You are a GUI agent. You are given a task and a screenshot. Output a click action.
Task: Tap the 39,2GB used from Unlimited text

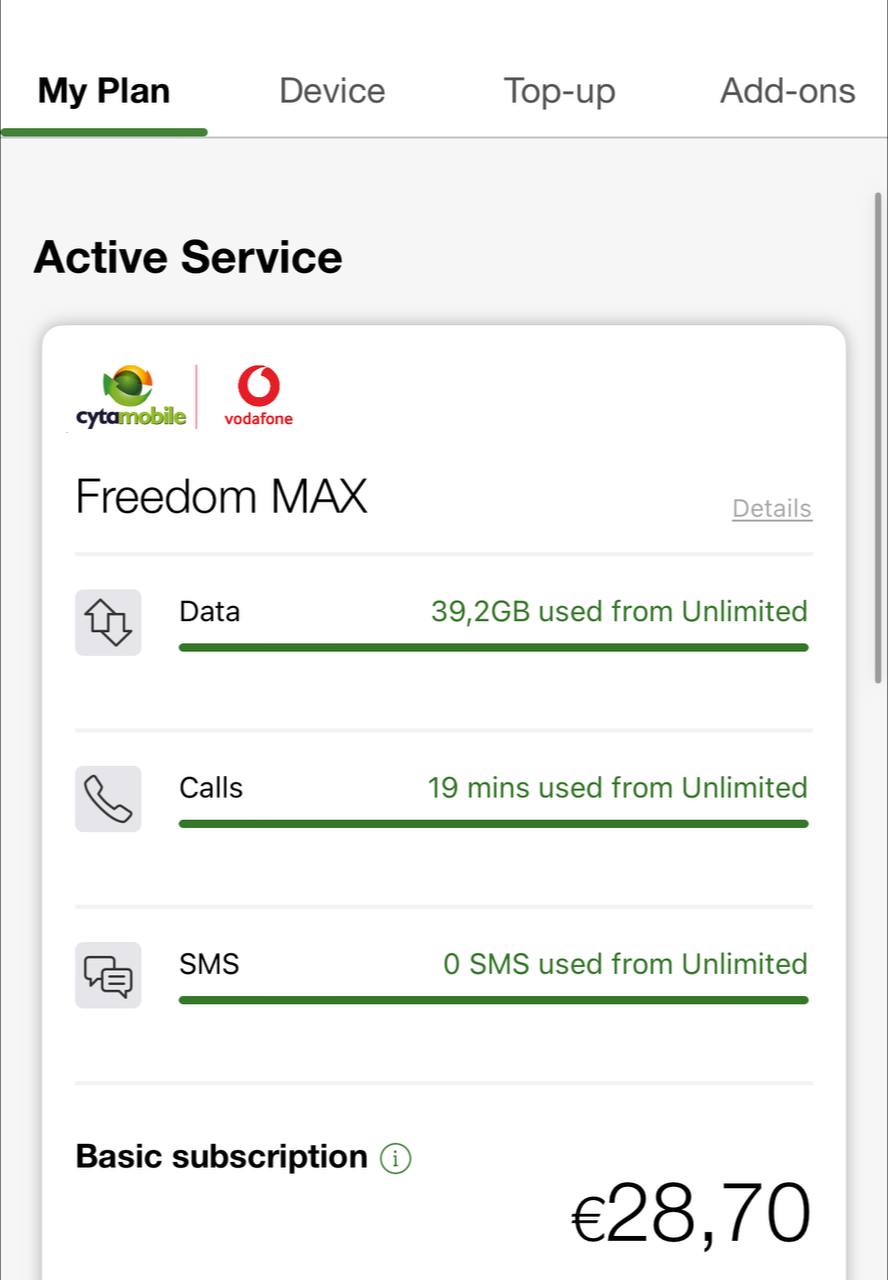click(619, 611)
